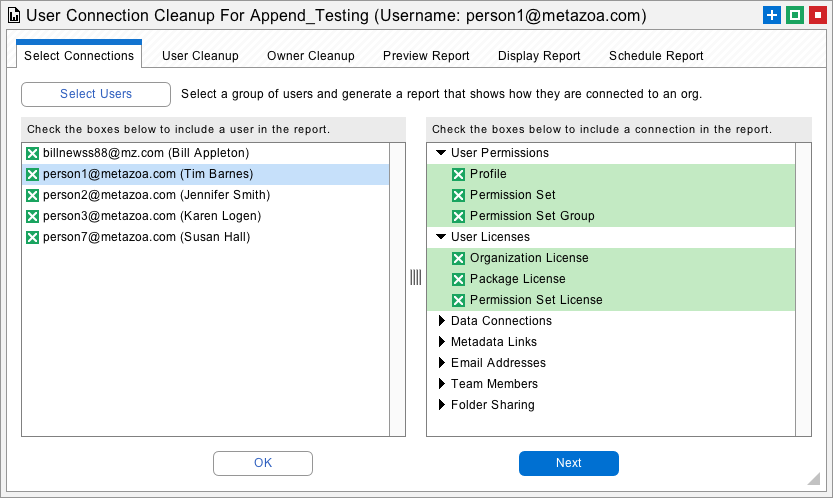The height and width of the screenshot is (498, 833).
Task: Select the Tim Barnes user row
Action: (x=205, y=174)
